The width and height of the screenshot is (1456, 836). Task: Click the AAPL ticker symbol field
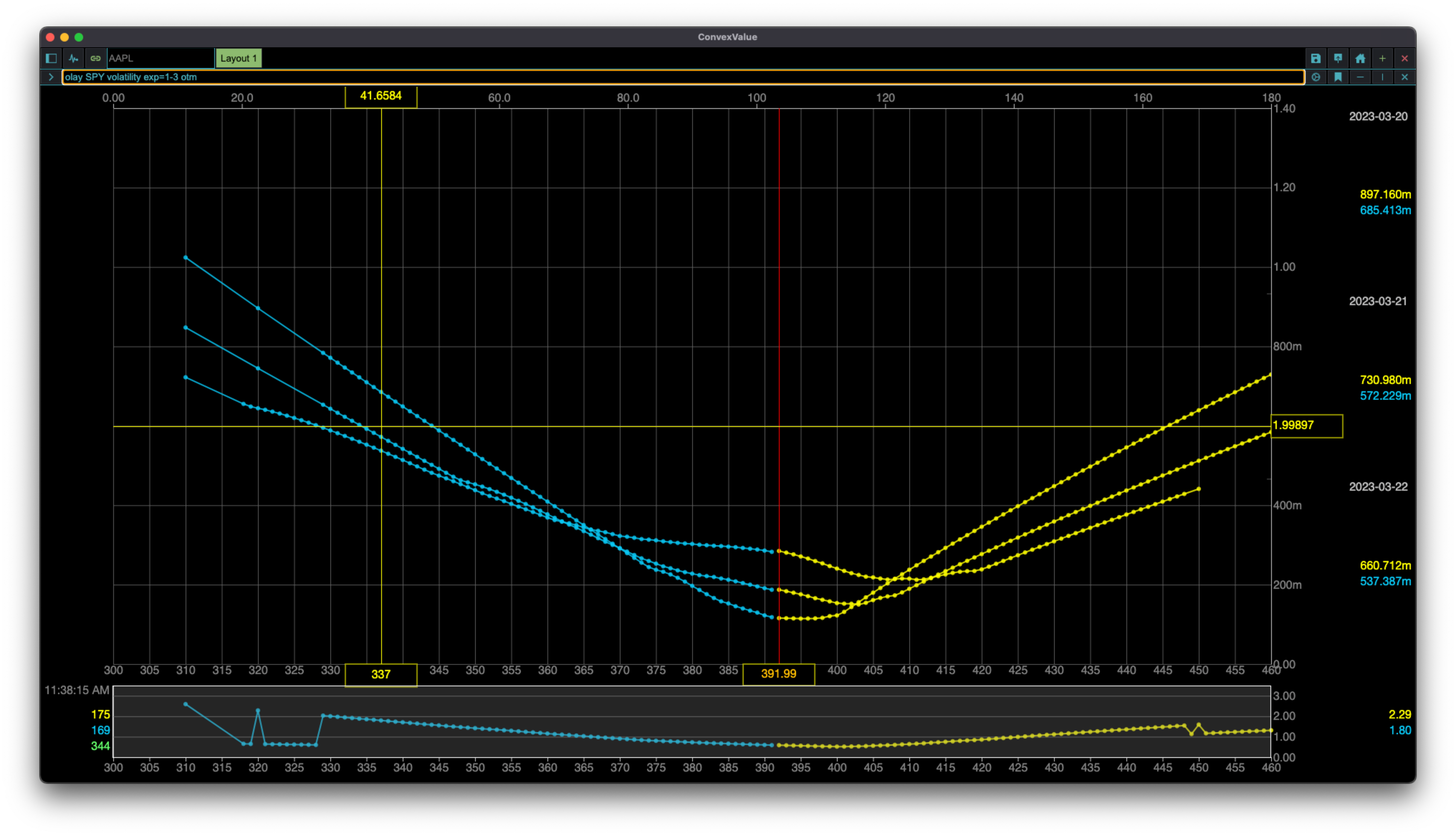coord(160,58)
